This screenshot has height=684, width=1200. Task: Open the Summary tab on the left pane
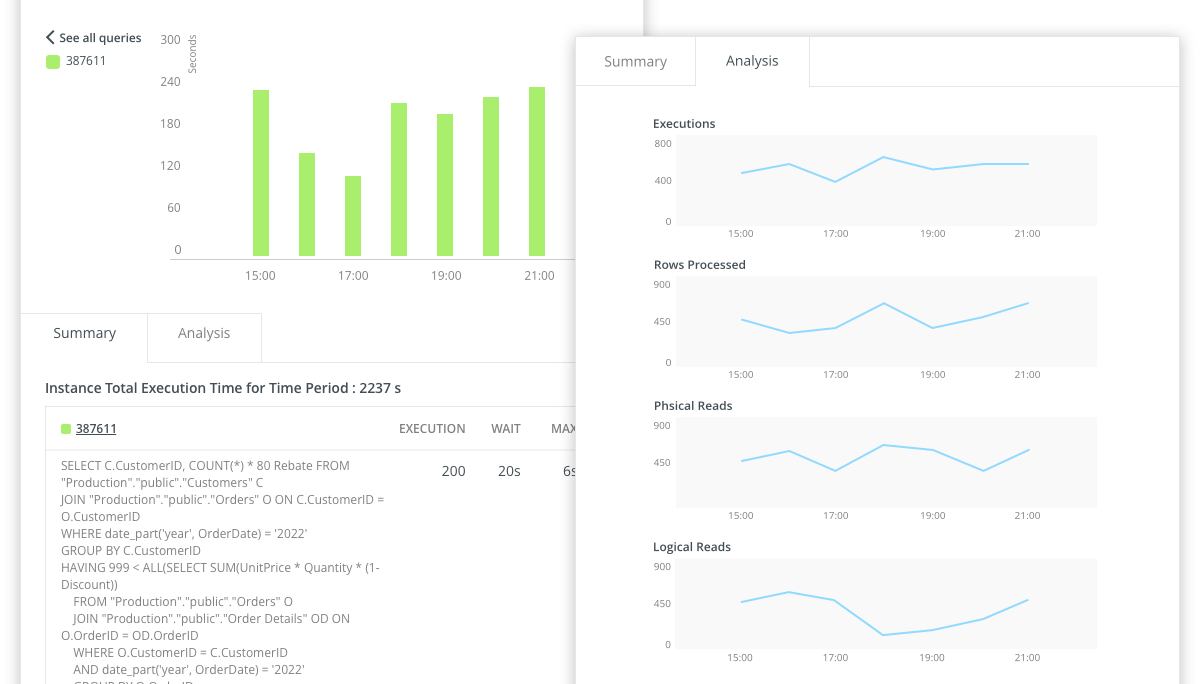(x=84, y=332)
